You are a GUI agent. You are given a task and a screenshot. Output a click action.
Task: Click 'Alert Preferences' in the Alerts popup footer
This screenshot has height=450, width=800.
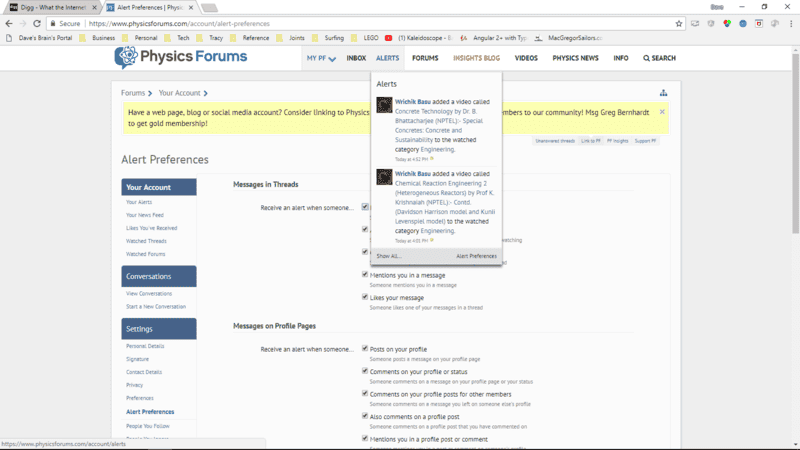click(x=476, y=256)
